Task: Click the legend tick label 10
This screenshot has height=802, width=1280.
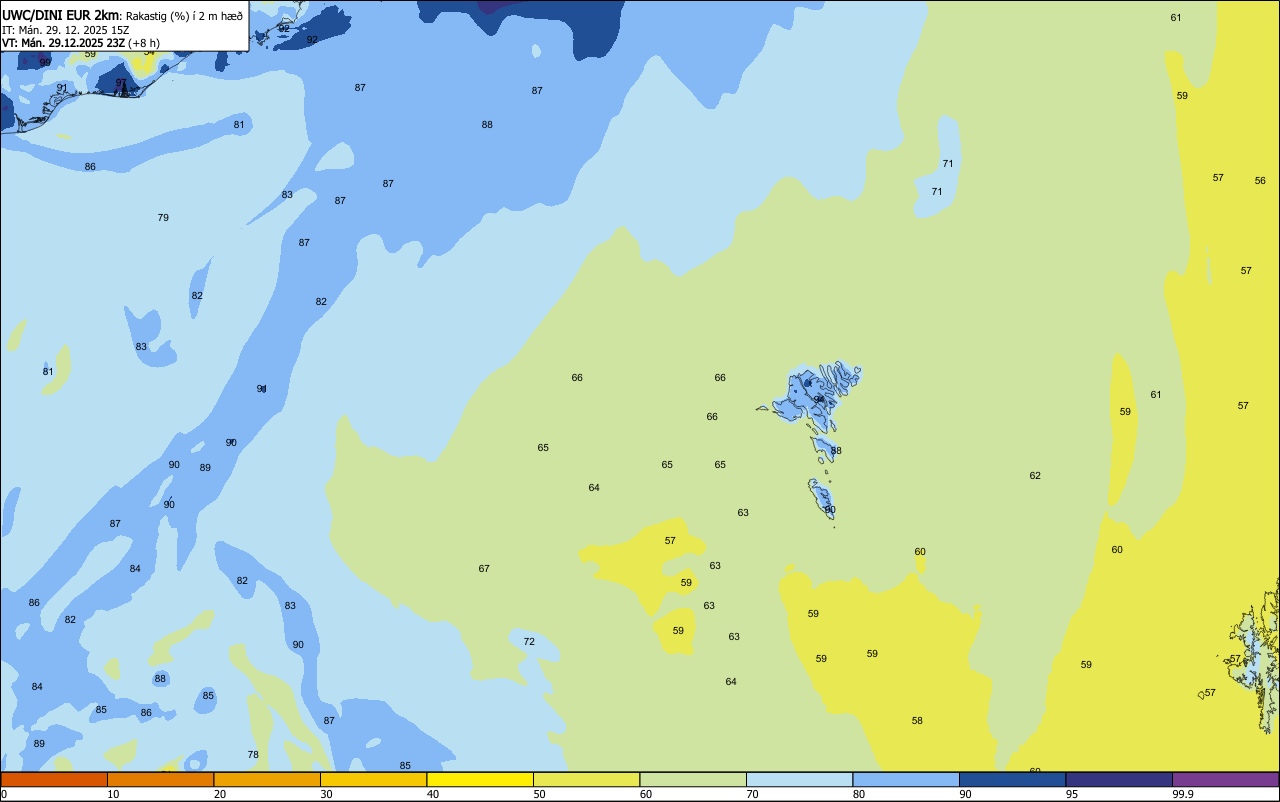Action: pos(114,794)
